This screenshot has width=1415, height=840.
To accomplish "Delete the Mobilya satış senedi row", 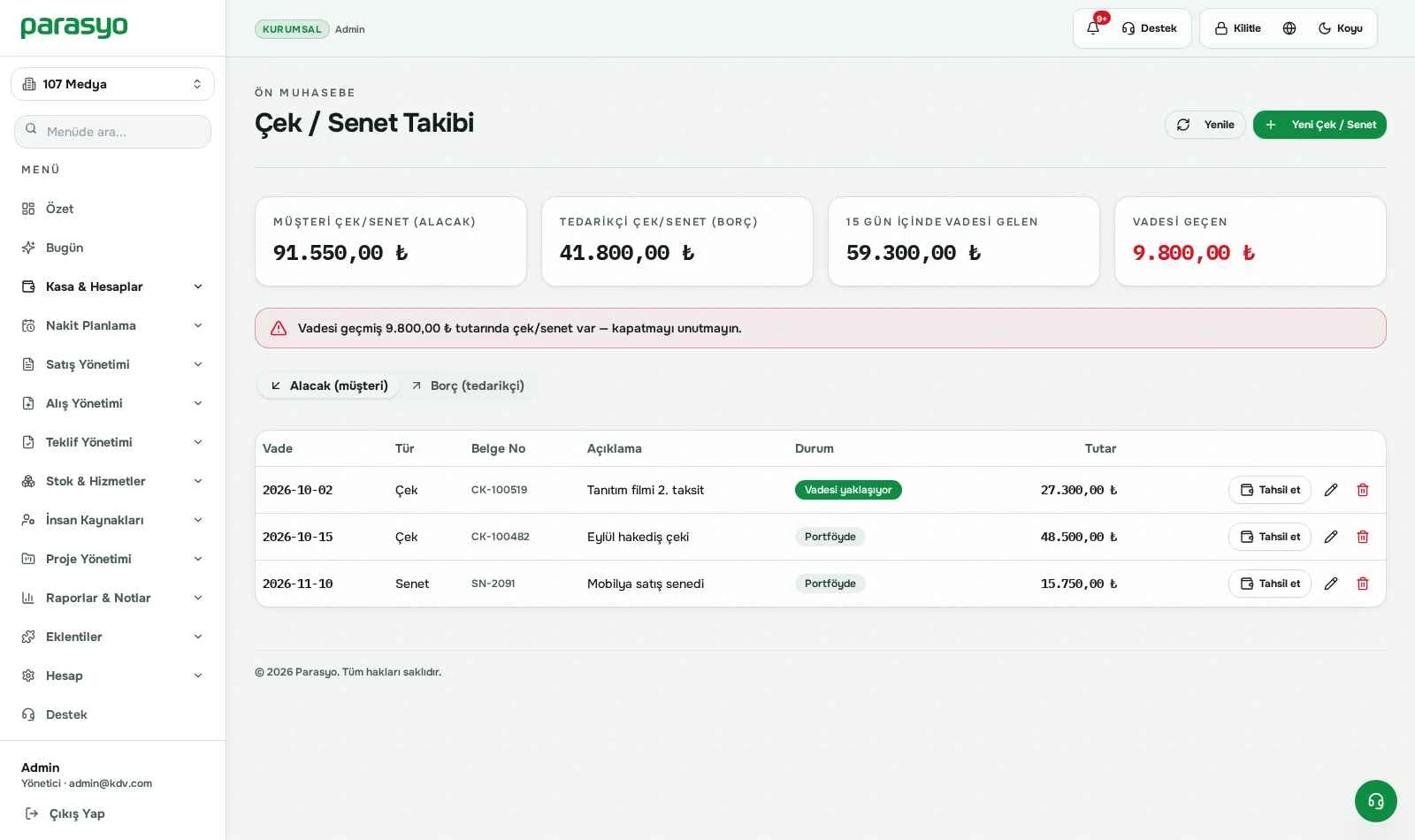I will coord(1363,584).
